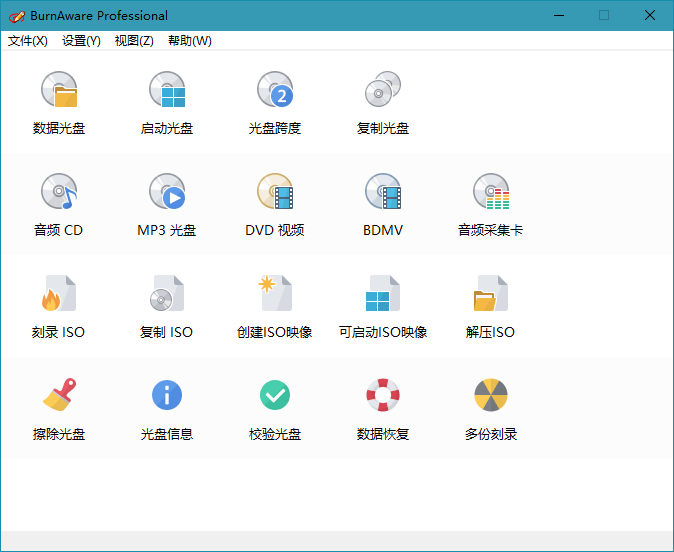
Task: Open the 复制 ISO tool
Action: click(167, 294)
